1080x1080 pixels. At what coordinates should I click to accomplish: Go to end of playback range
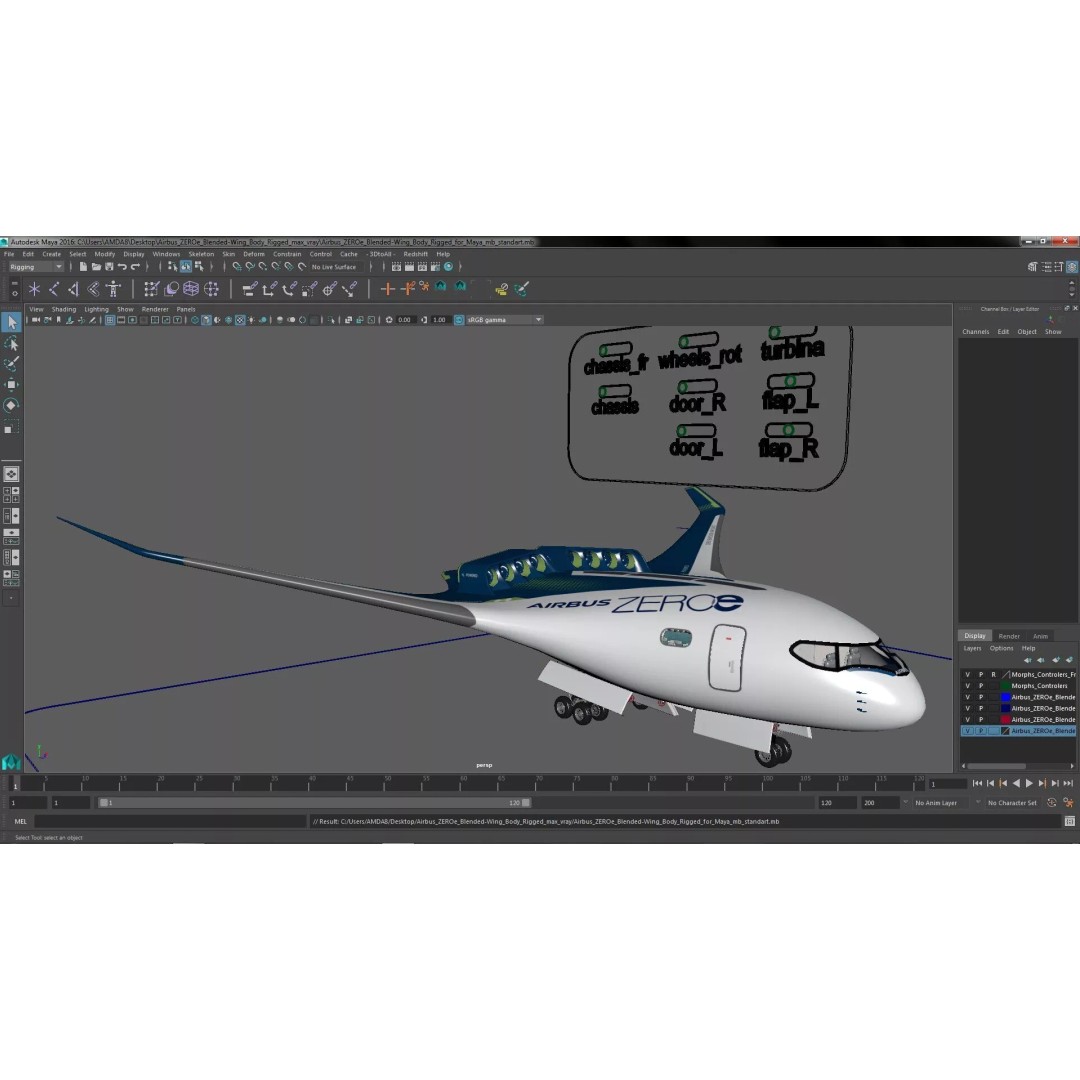coord(1068,783)
